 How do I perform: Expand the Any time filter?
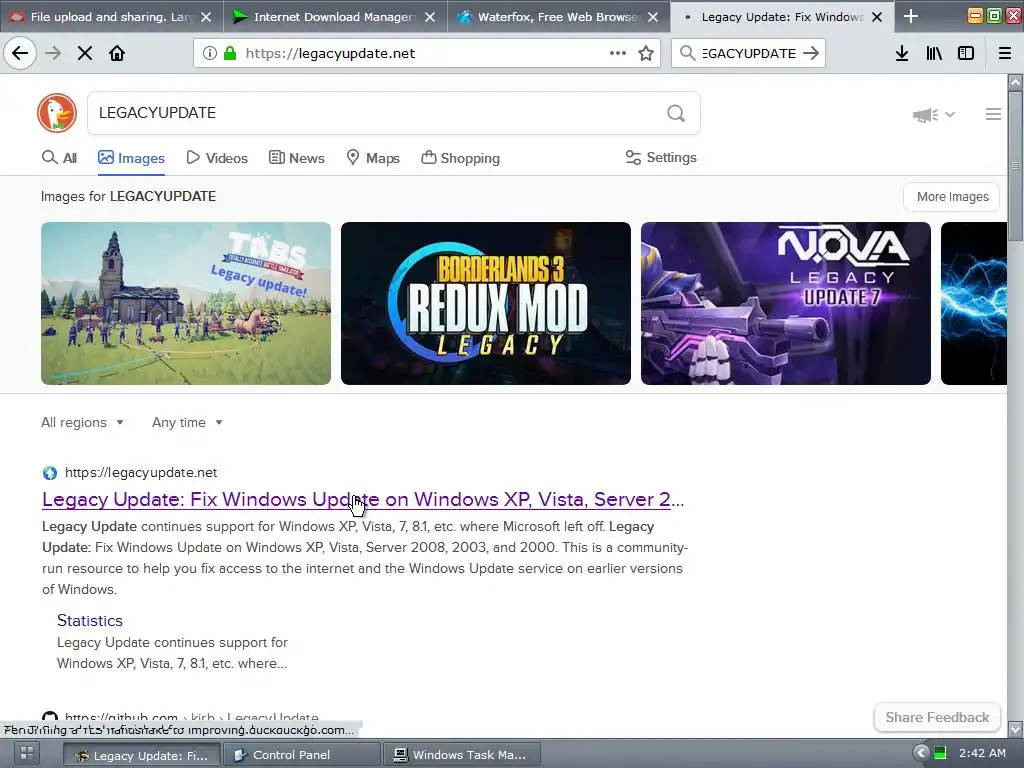(x=187, y=423)
